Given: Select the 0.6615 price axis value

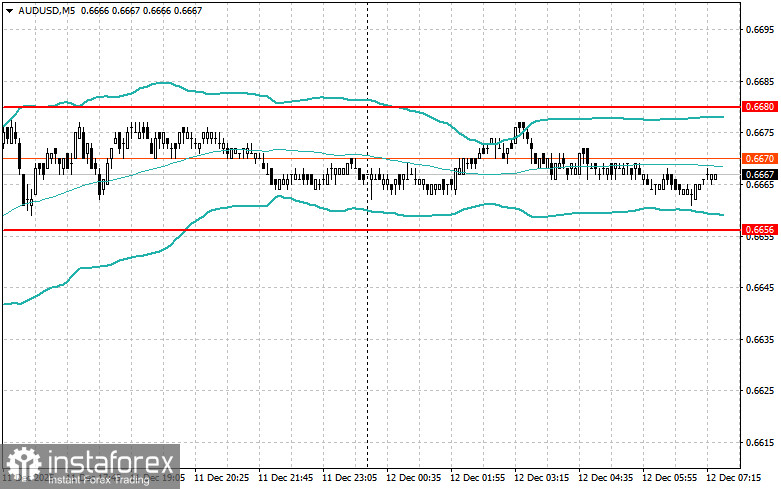Looking at the screenshot, I should (760, 442).
